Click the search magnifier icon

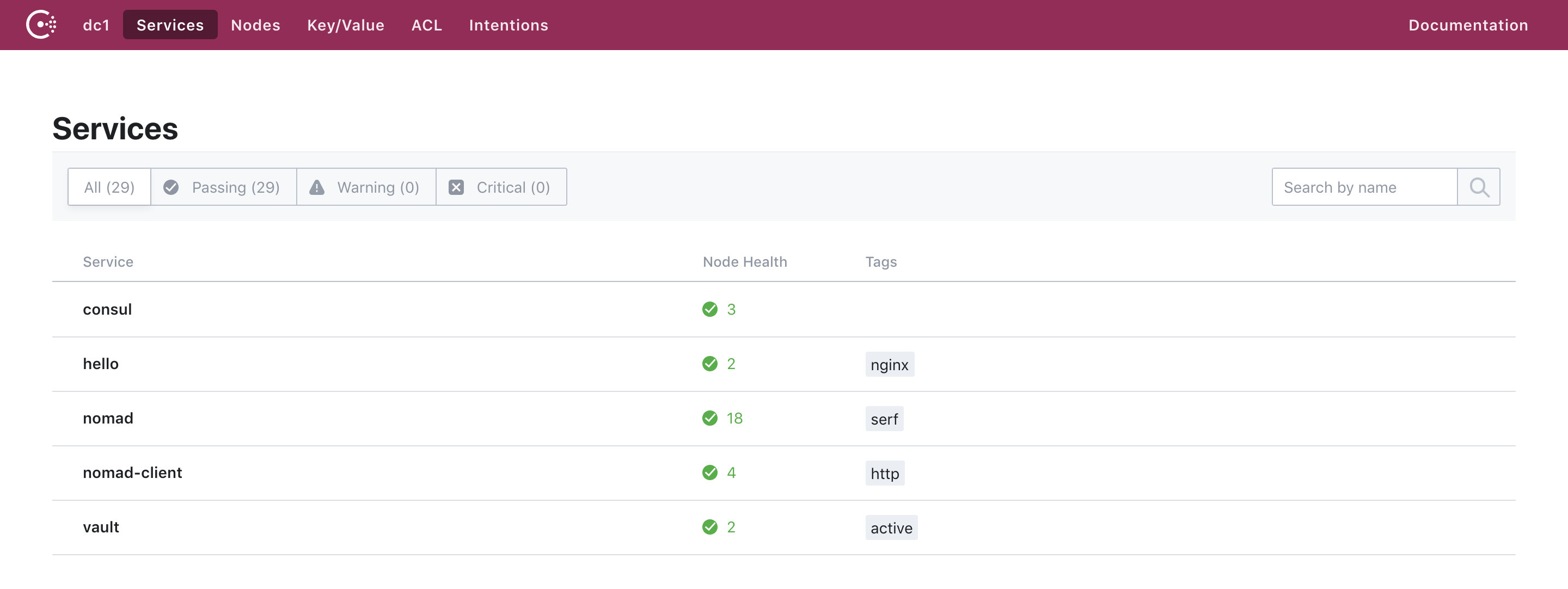point(1479,187)
